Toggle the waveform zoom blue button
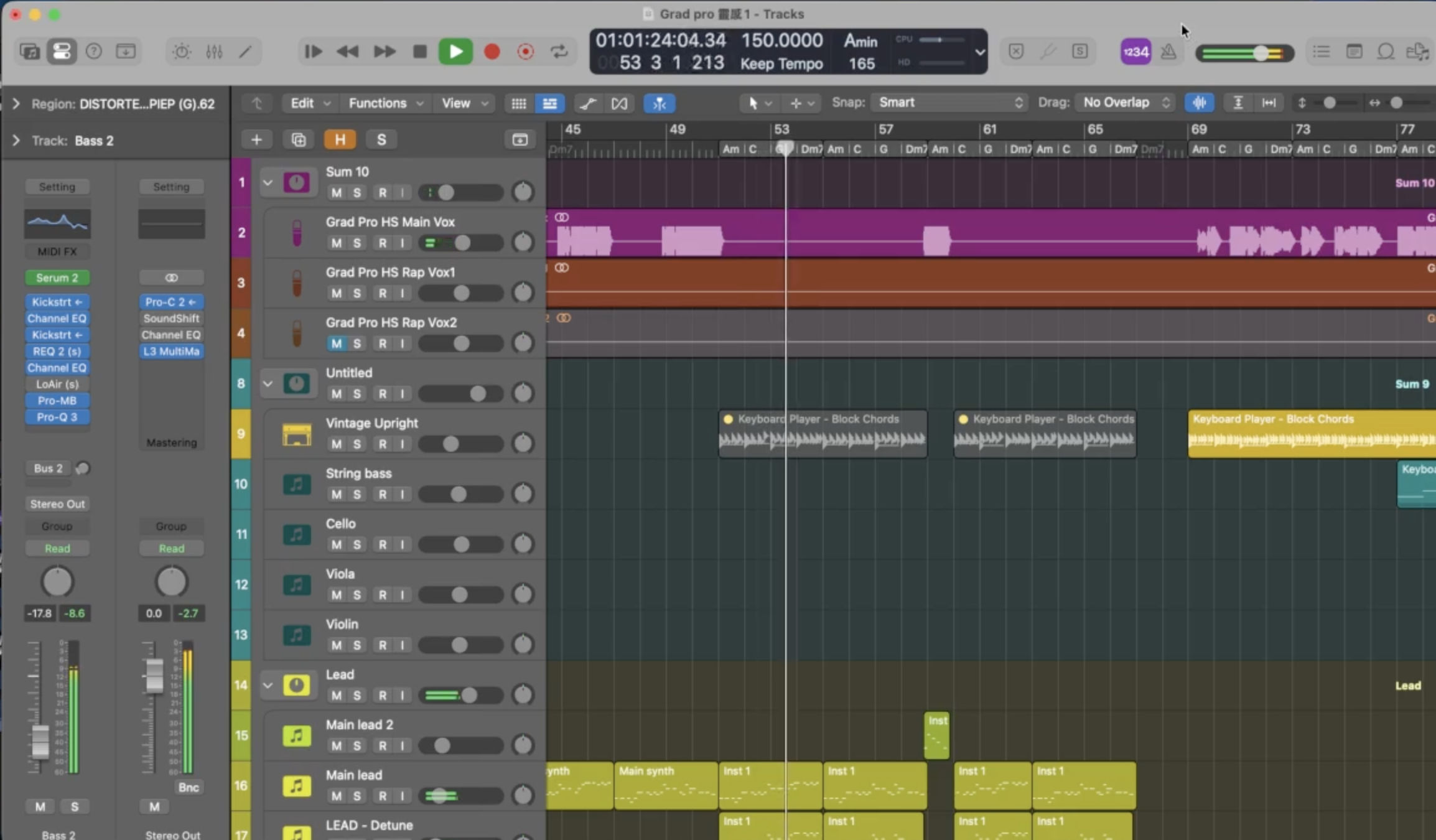Viewport: 1436px width, 840px height. (x=1199, y=103)
